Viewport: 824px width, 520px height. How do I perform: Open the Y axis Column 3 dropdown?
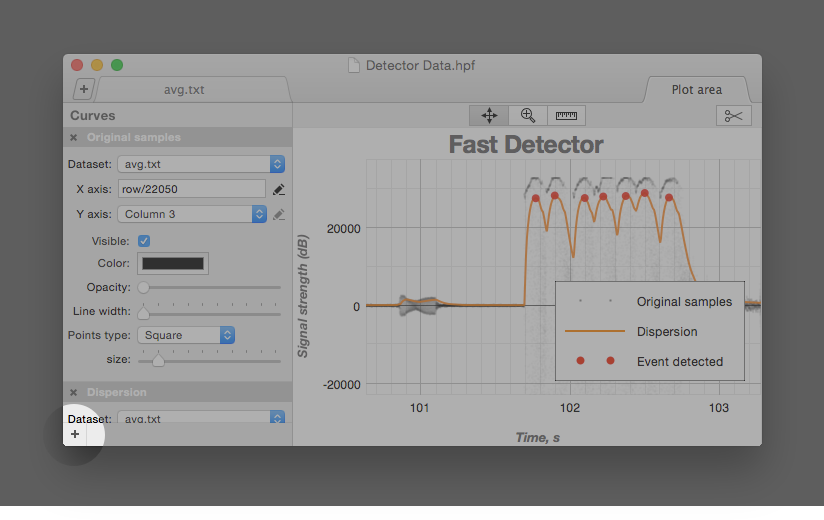pyautogui.click(x=193, y=214)
